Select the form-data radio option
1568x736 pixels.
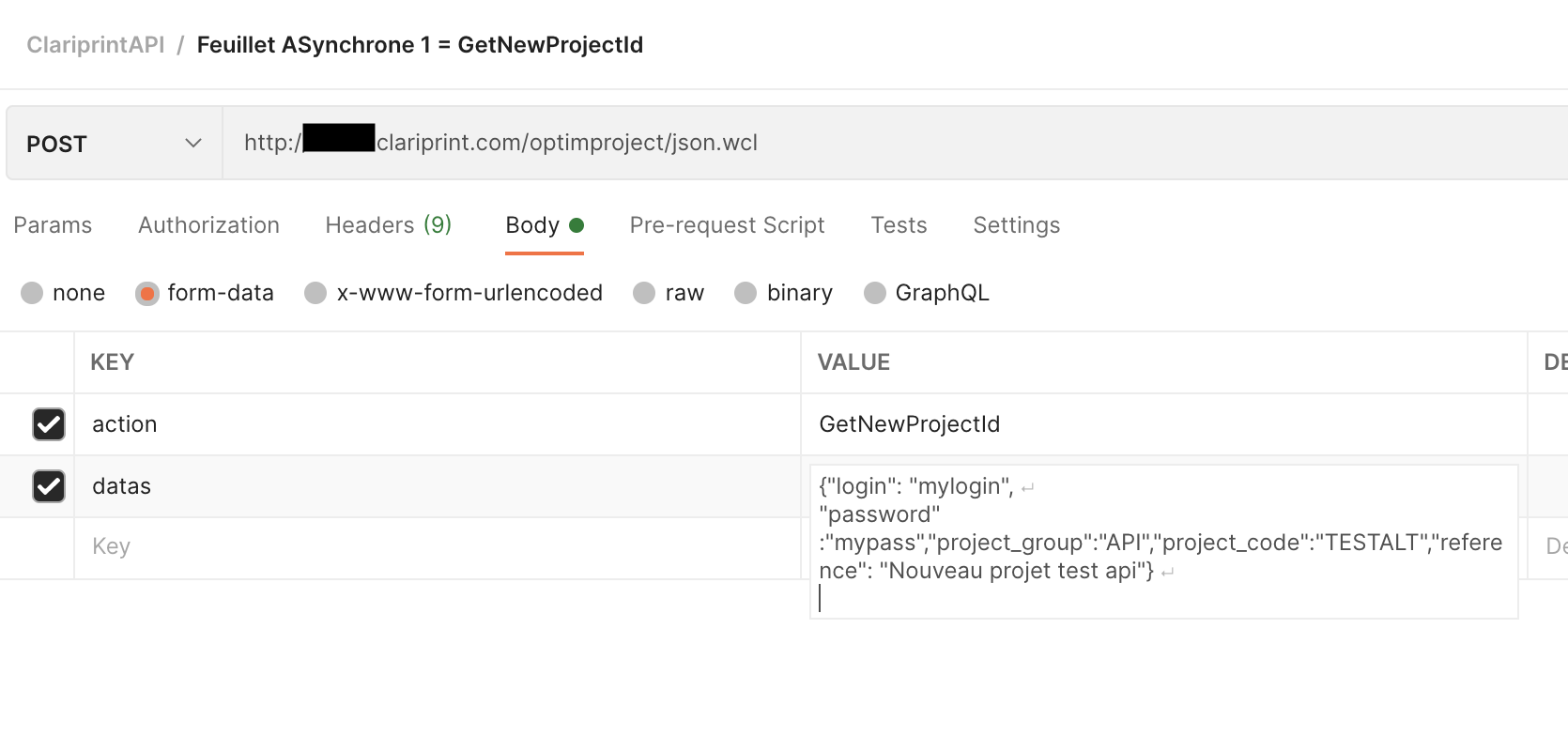[x=147, y=293]
